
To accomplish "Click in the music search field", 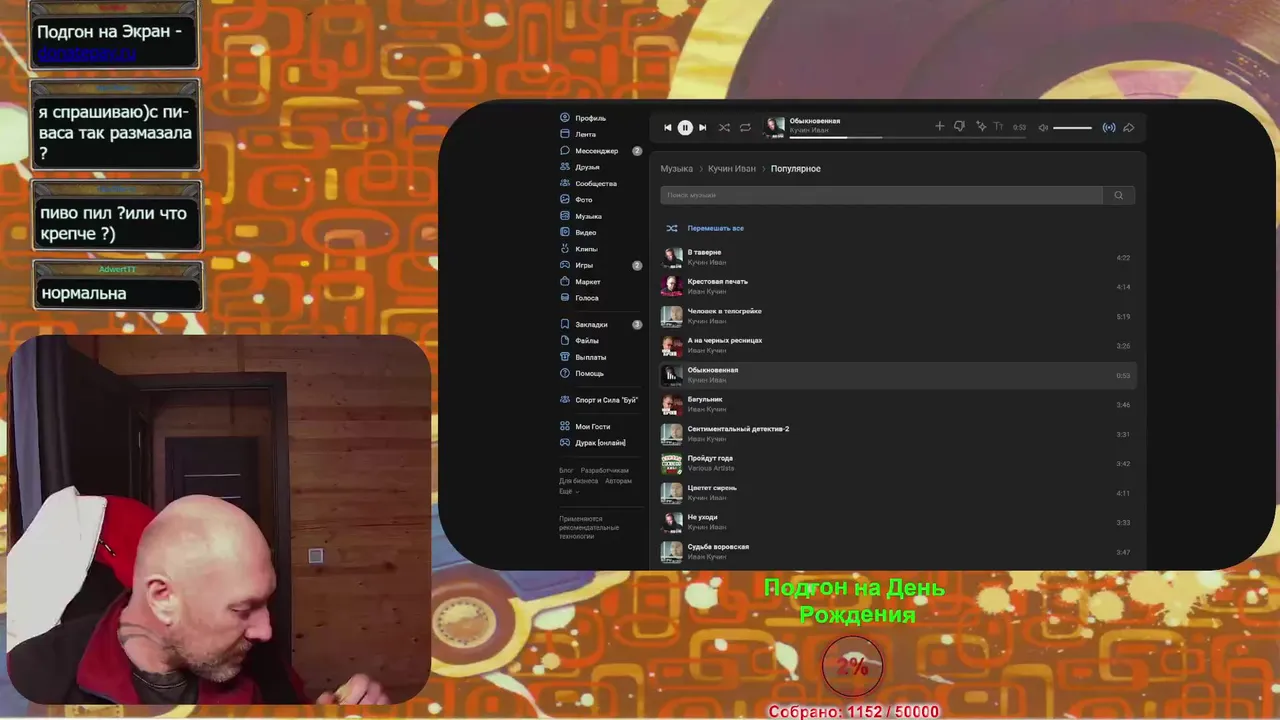I will (x=881, y=195).
